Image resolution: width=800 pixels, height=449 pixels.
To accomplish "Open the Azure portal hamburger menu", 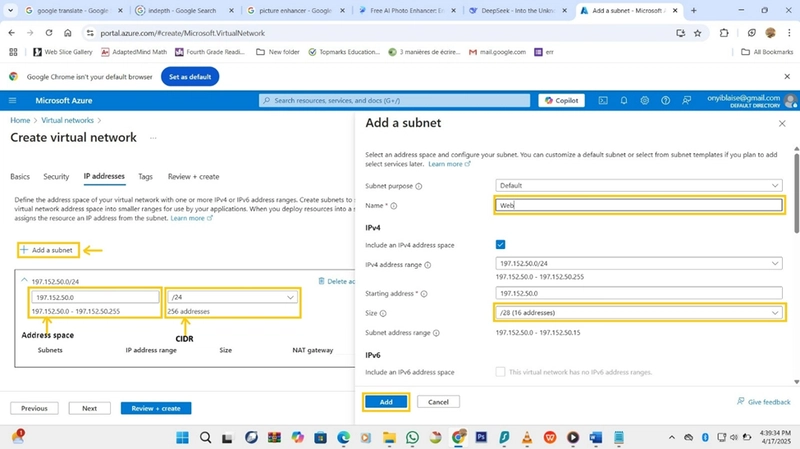I will [13, 101].
